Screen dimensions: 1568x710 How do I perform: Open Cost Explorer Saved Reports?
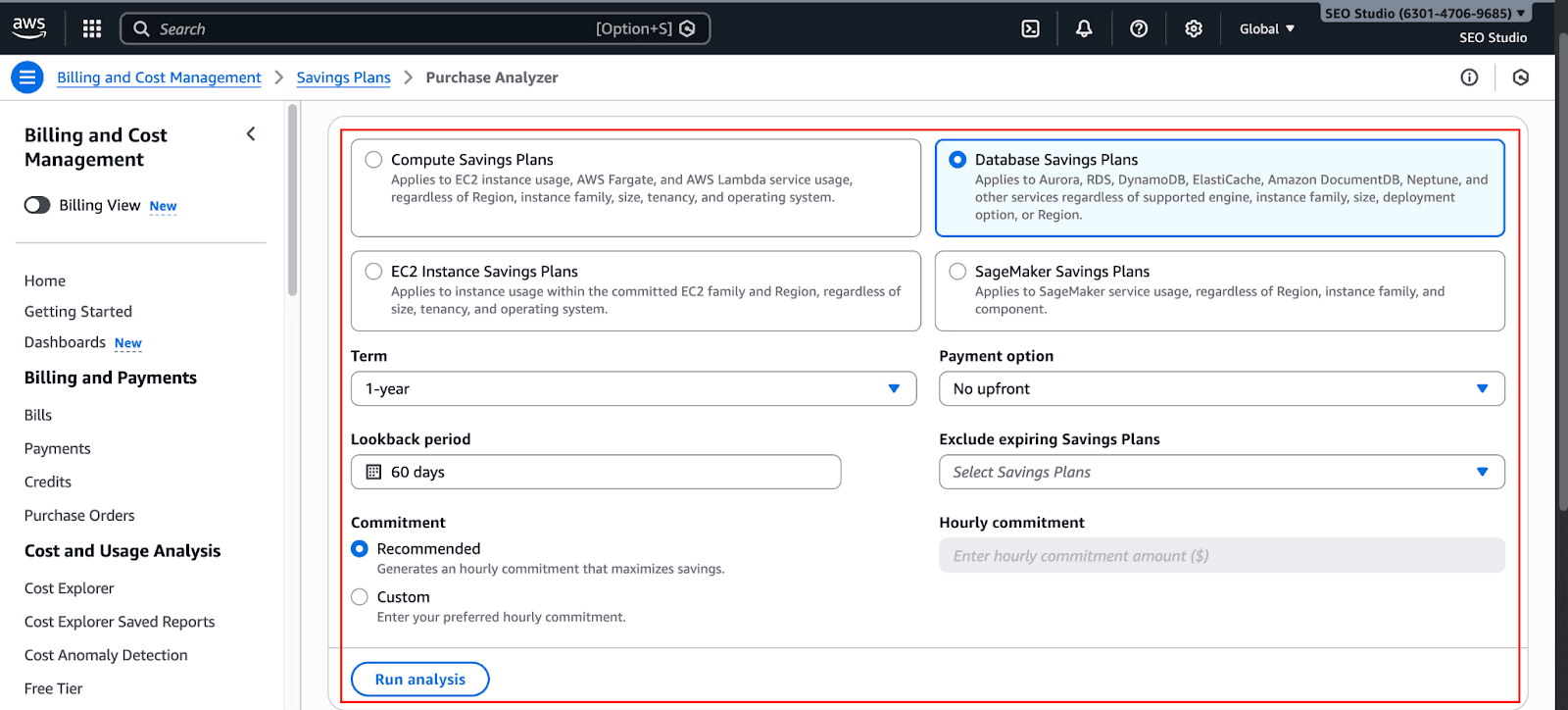coord(120,622)
